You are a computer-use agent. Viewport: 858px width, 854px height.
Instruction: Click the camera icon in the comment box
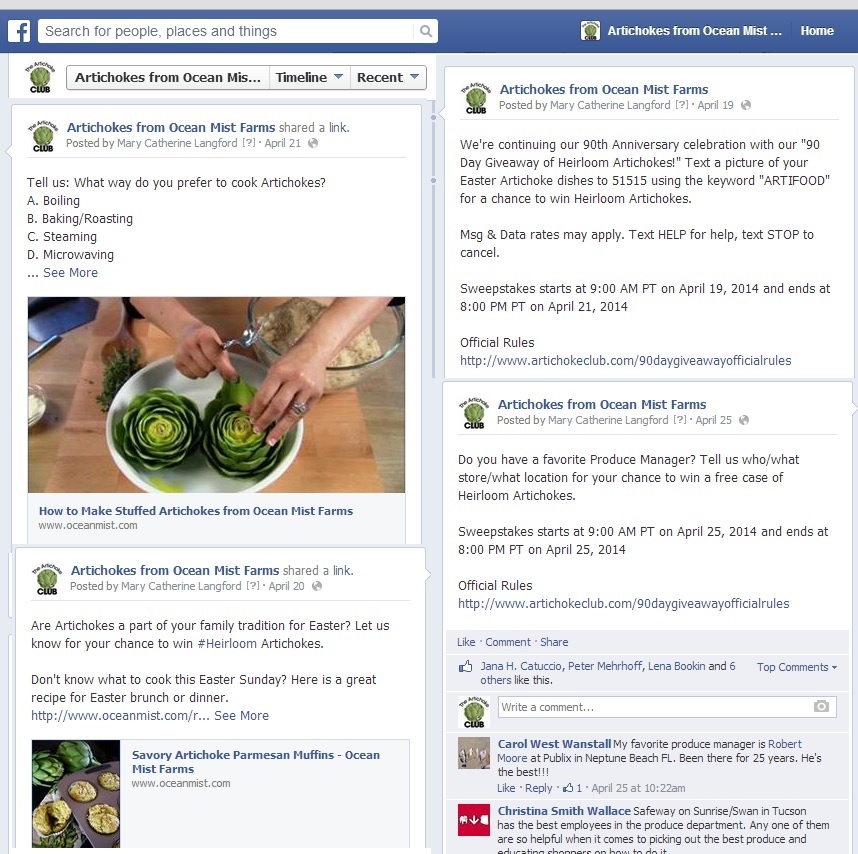click(821, 706)
